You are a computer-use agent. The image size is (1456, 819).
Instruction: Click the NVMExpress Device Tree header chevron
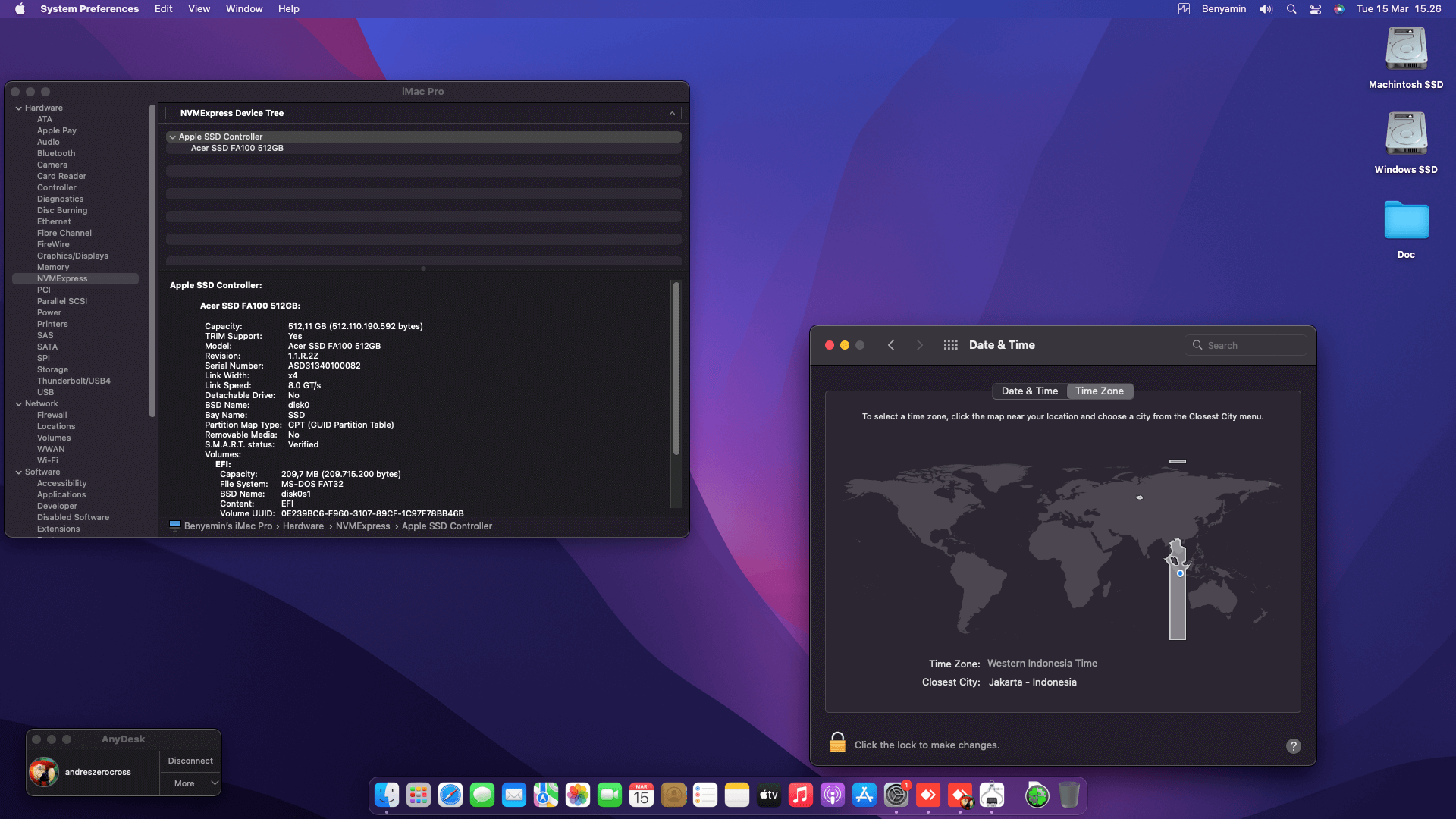pos(672,113)
